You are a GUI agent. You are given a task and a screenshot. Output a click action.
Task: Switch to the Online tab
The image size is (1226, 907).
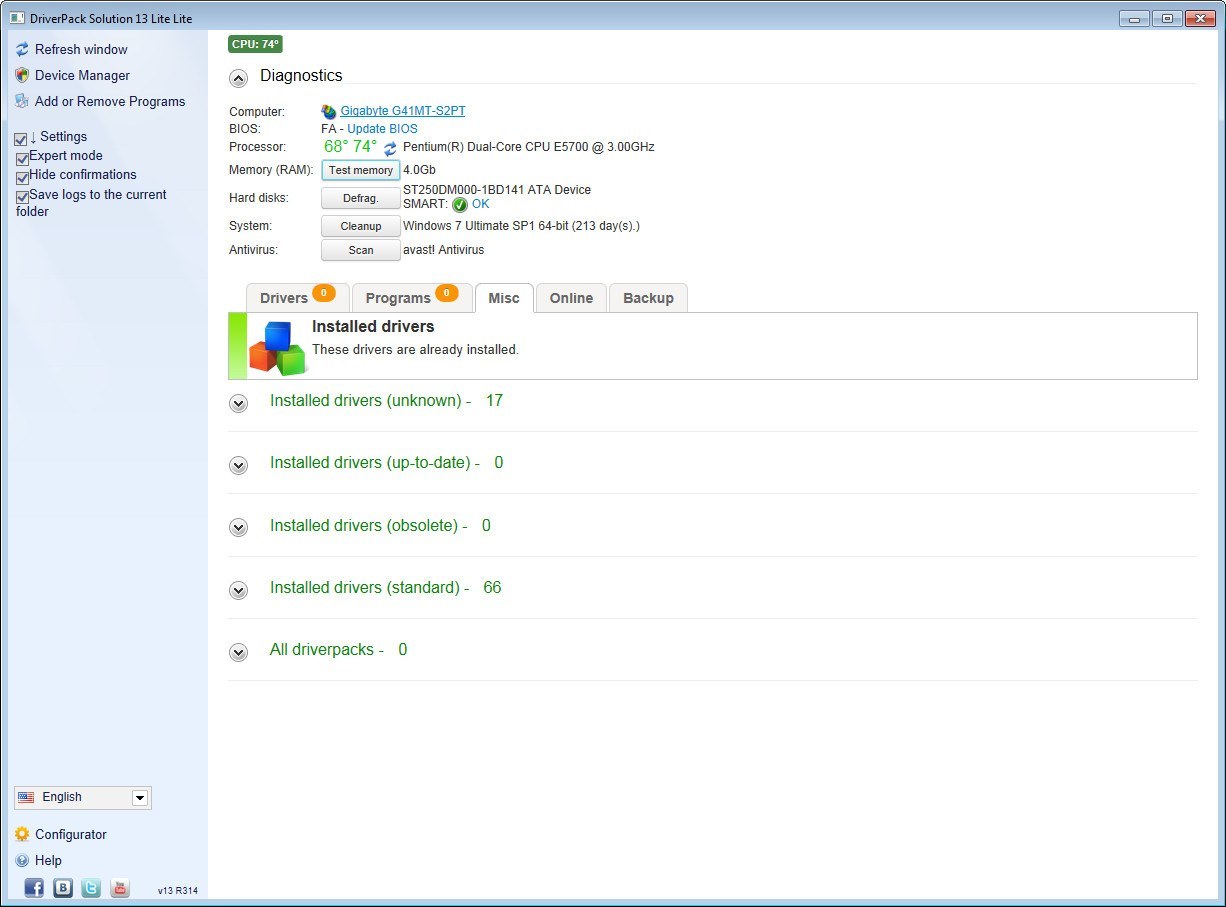(x=571, y=298)
